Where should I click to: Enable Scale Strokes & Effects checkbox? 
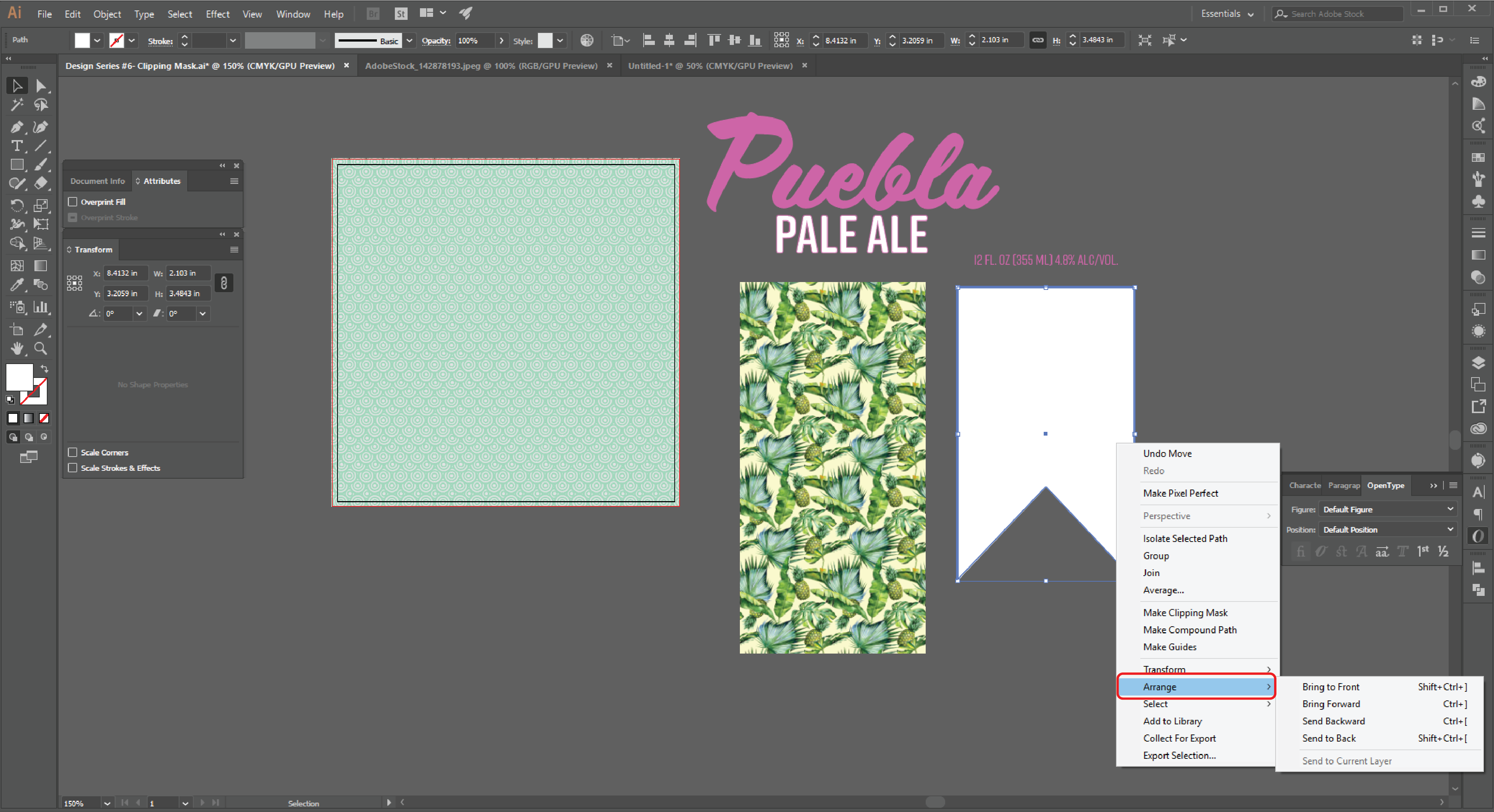[x=73, y=468]
